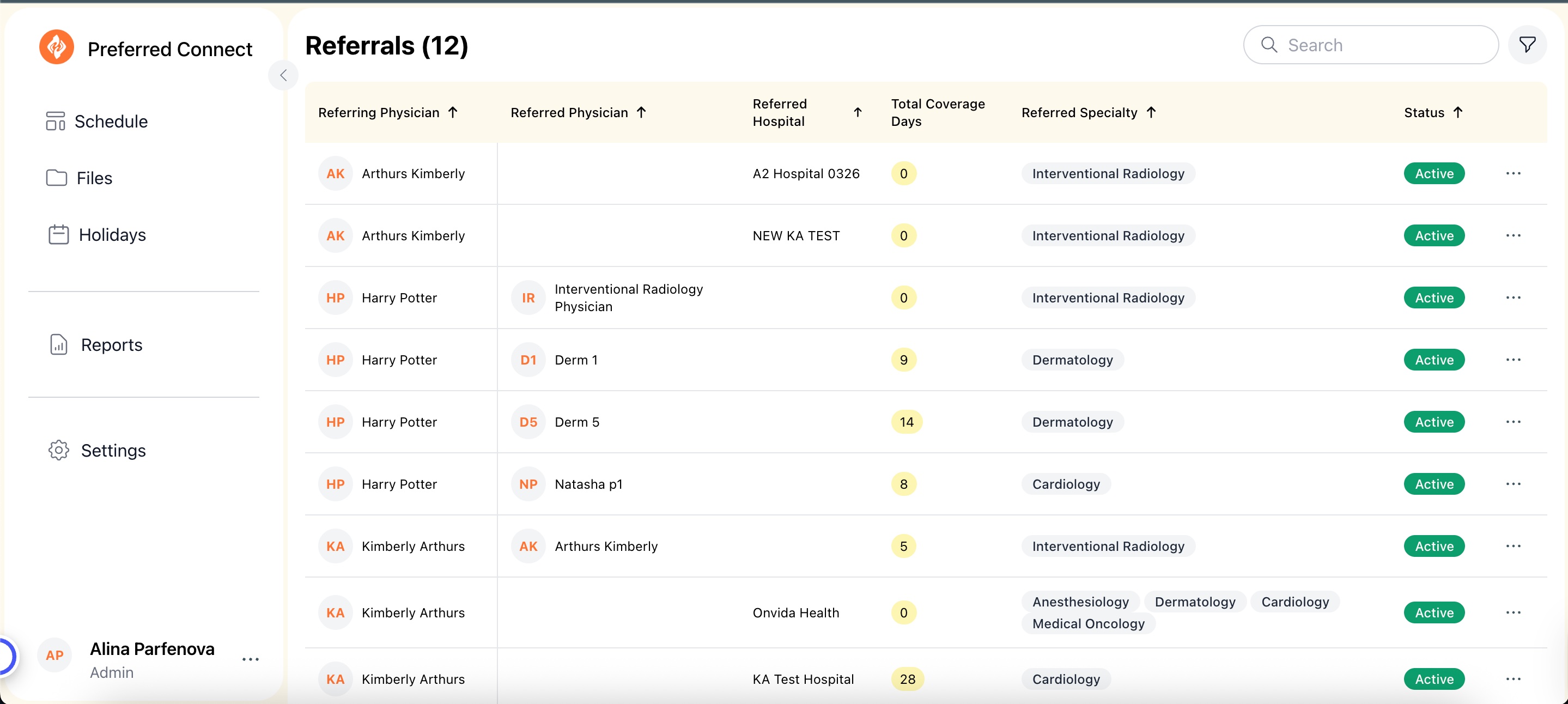Click hospital name Onvida Health
1568x704 pixels.
pos(795,612)
